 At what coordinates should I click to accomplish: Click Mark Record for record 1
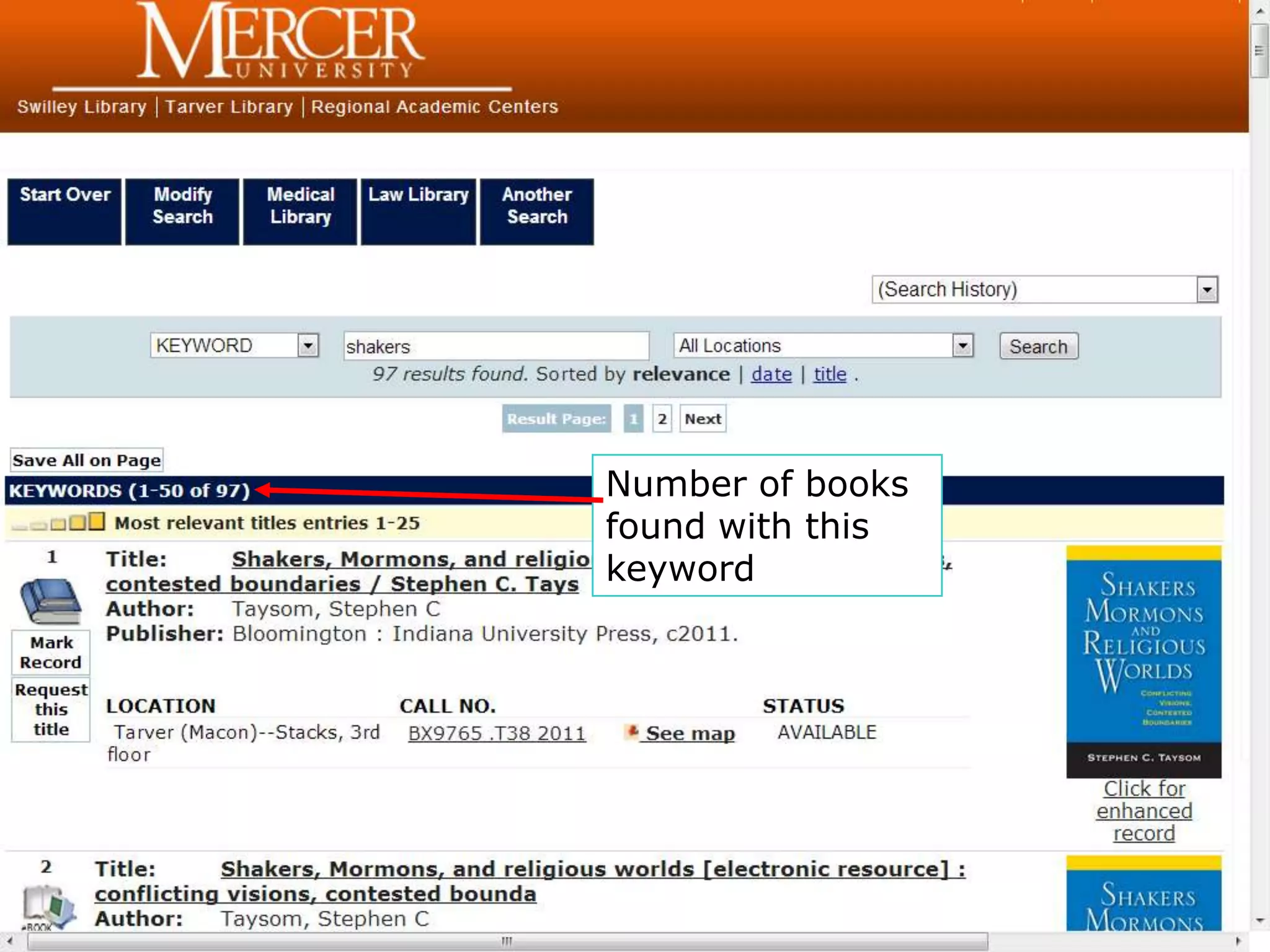(x=51, y=653)
